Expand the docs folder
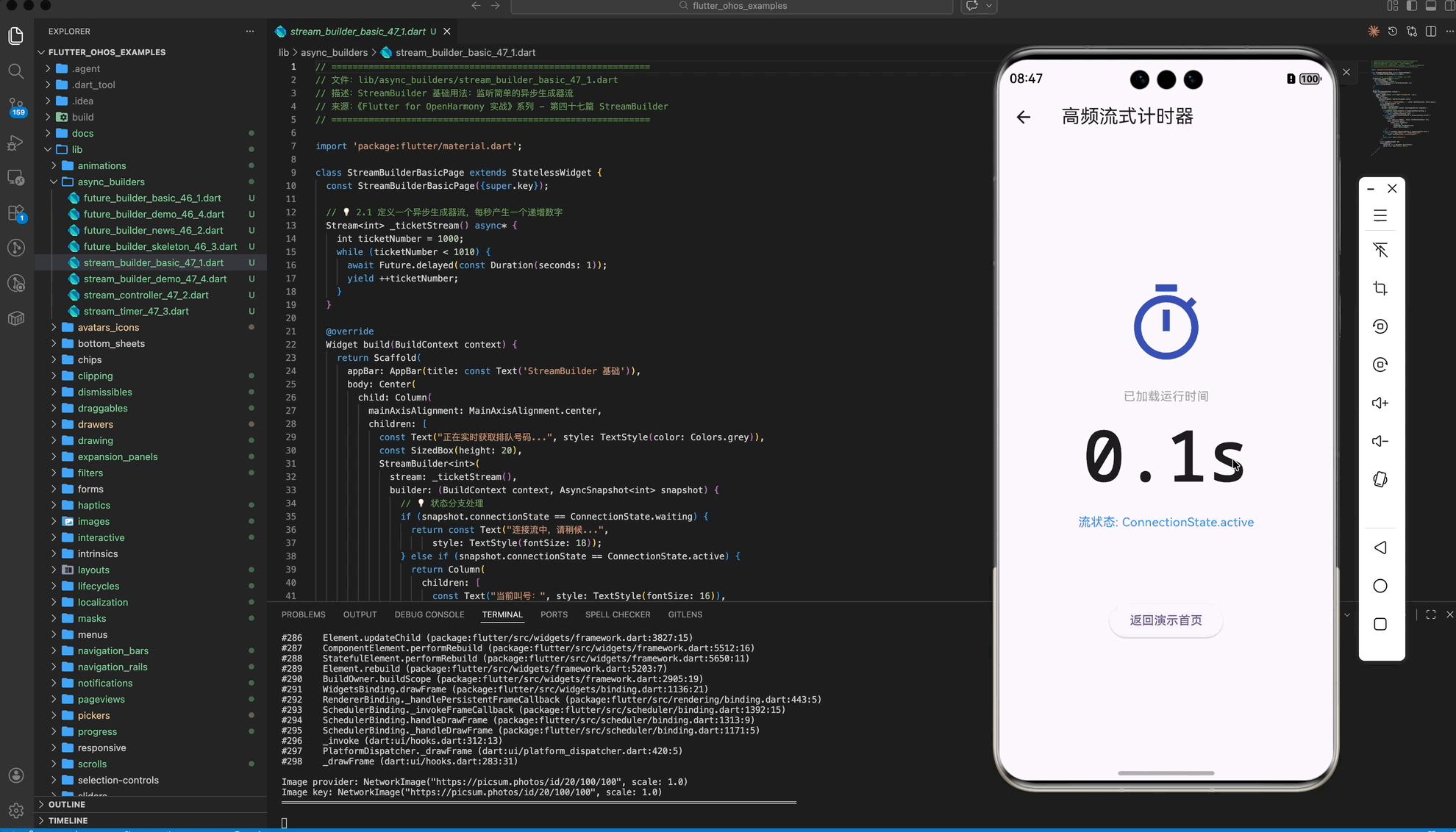This screenshot has height=832, width=1456. click(48, 133)
